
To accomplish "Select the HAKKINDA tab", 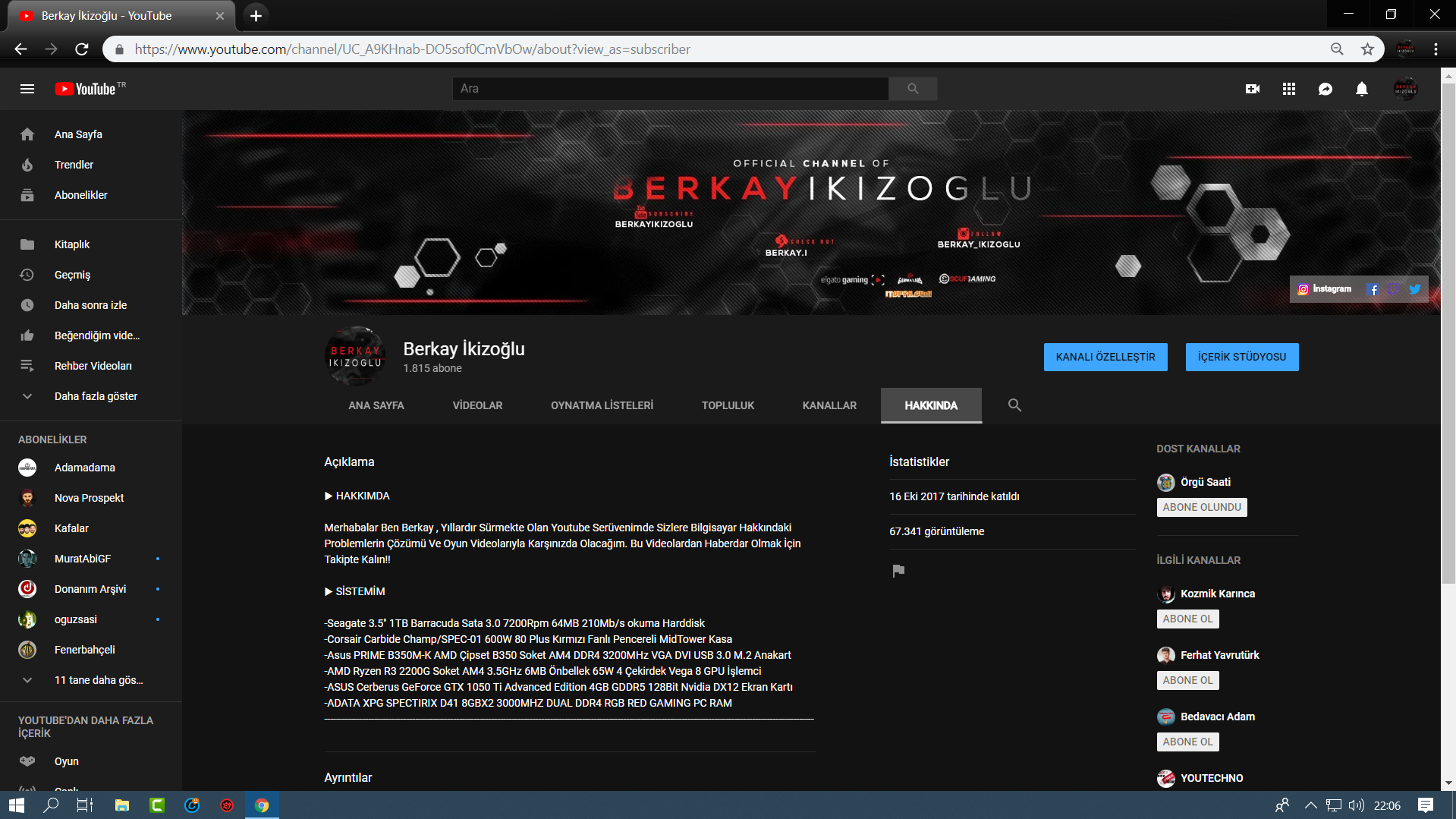I will [931, 405].
